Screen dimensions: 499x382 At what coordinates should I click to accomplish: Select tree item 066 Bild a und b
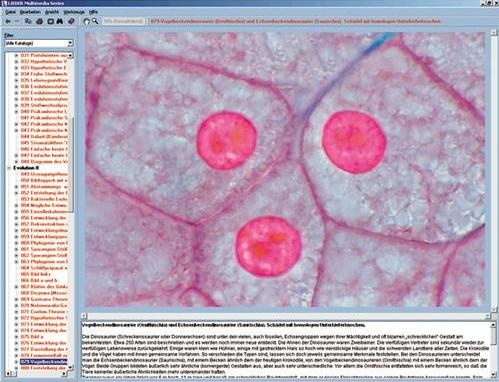click(39, 280)
